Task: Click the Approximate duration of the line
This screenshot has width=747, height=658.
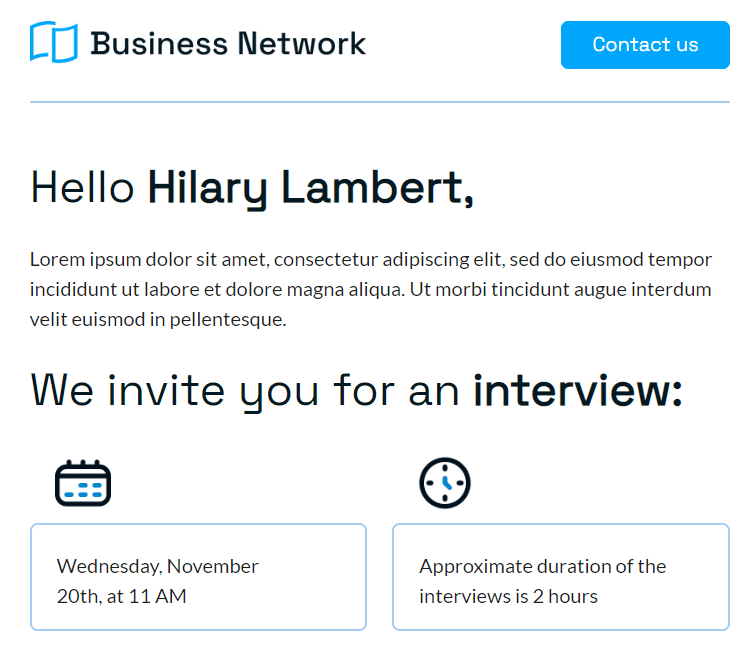Action: (543, 567)
